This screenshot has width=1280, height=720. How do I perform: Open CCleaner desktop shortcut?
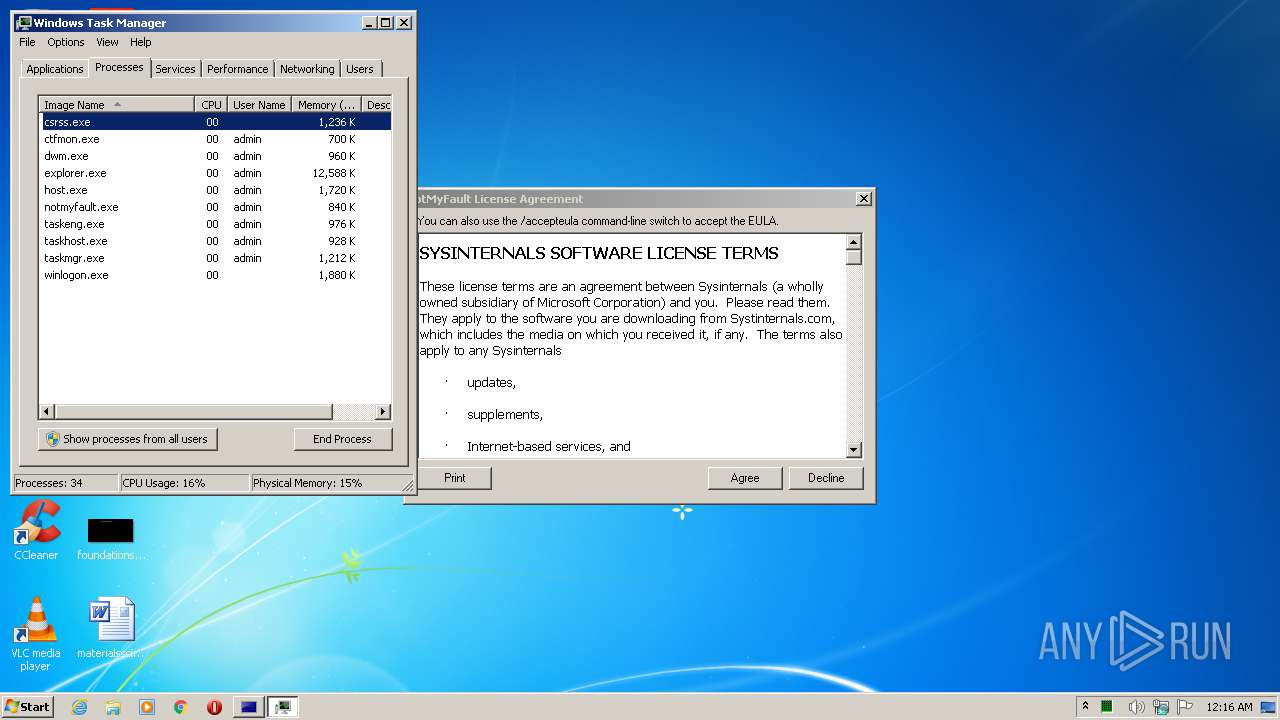point(36,530)
